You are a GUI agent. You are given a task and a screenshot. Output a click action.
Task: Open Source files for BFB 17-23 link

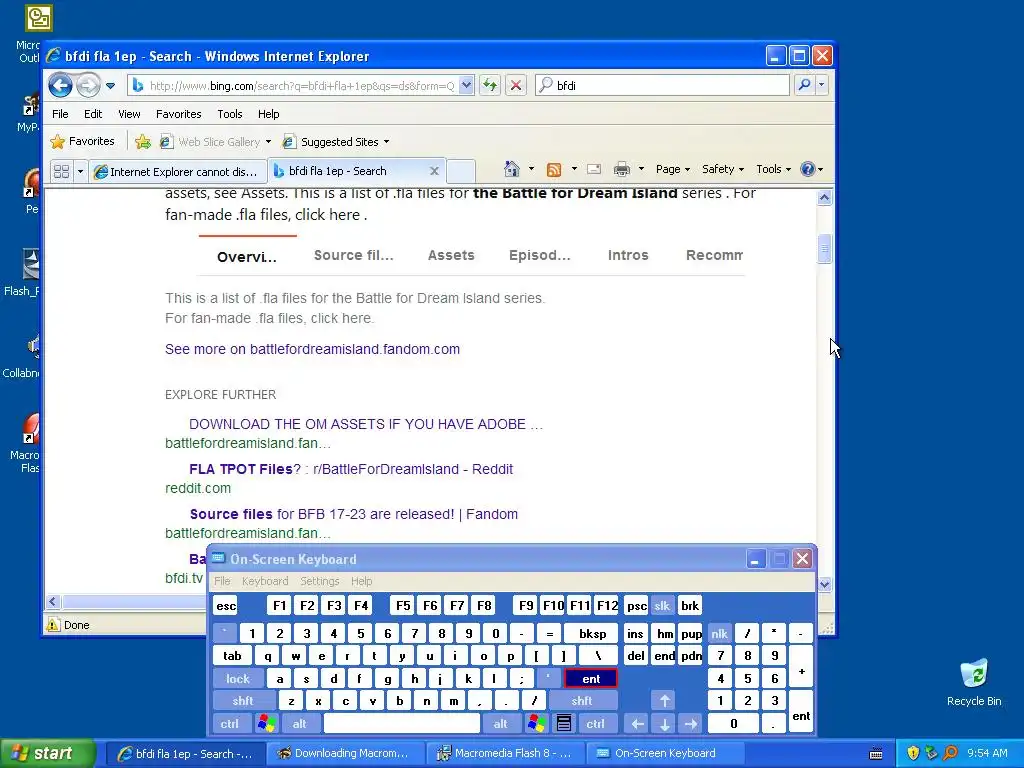[353, 514]
